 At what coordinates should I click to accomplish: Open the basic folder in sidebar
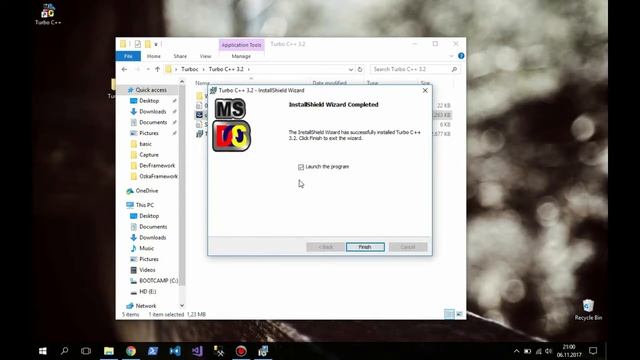pyautogui.click(x=145, y=144)
